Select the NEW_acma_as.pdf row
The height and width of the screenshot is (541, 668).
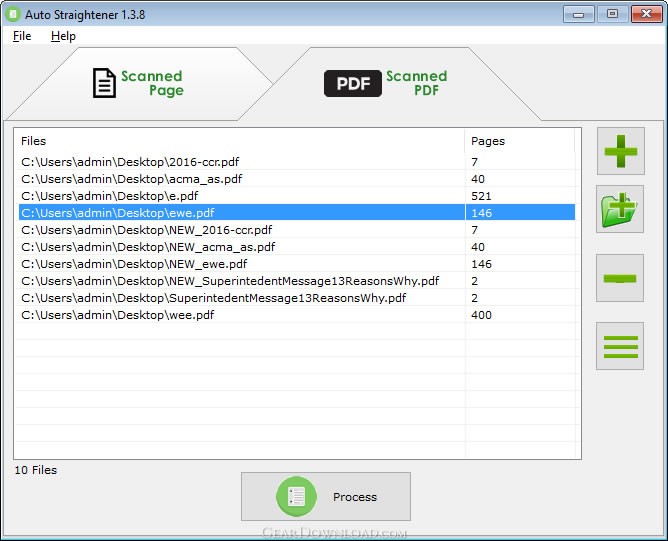point(297,247)
